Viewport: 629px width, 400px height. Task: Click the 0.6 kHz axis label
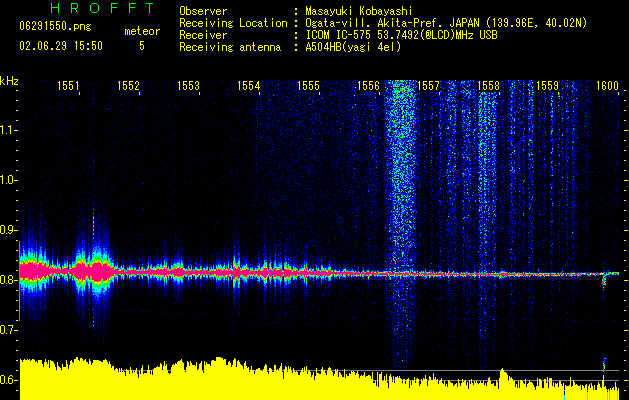7,380
